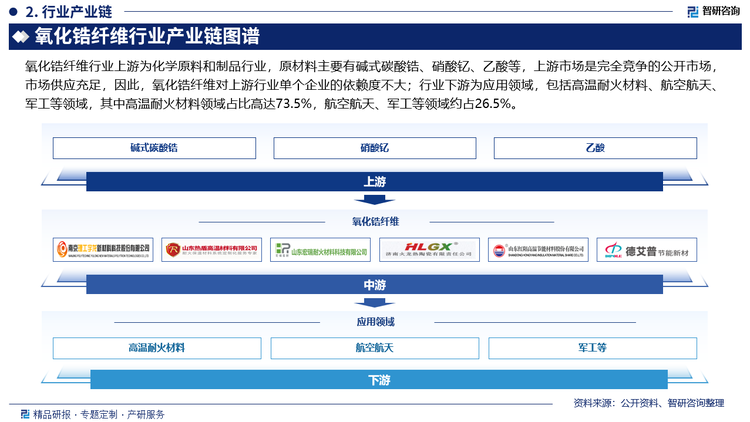This screenshot has width=750, height=422.
Task: Click the 上游 blue banner
Action: [x=375, y=182]
